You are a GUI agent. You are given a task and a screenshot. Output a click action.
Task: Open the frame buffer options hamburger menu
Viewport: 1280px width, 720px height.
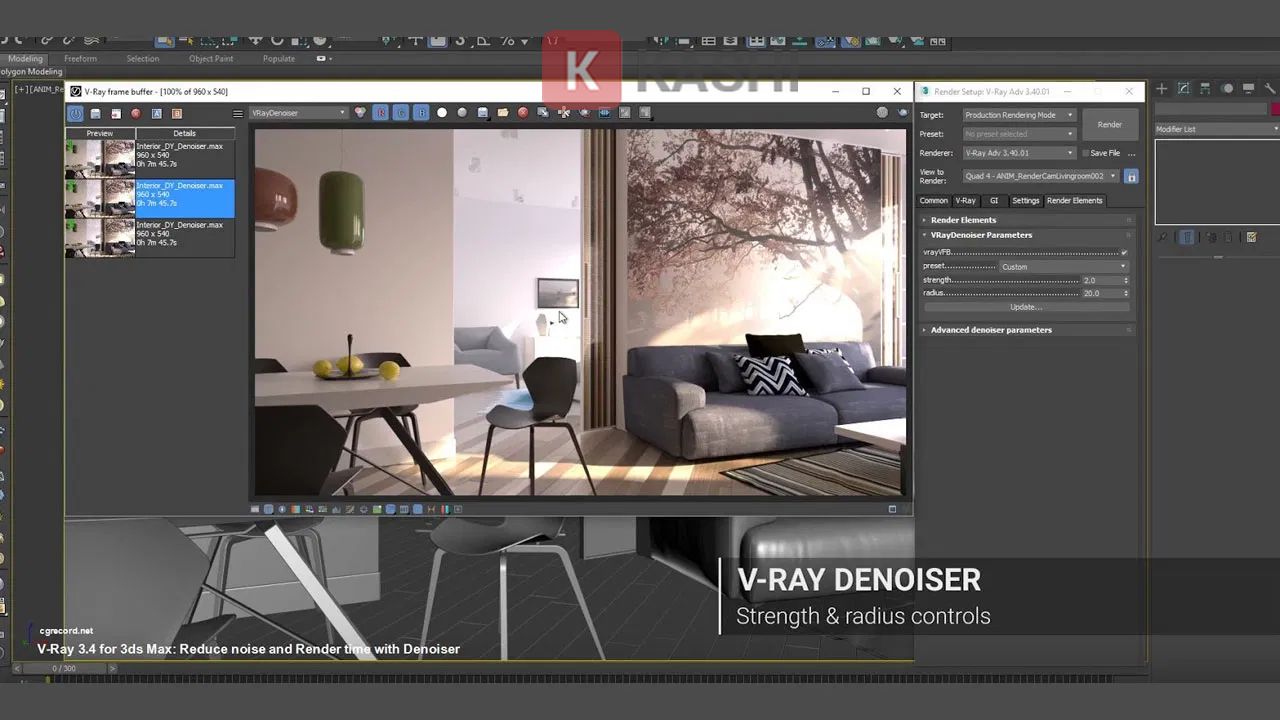point(238,112)
